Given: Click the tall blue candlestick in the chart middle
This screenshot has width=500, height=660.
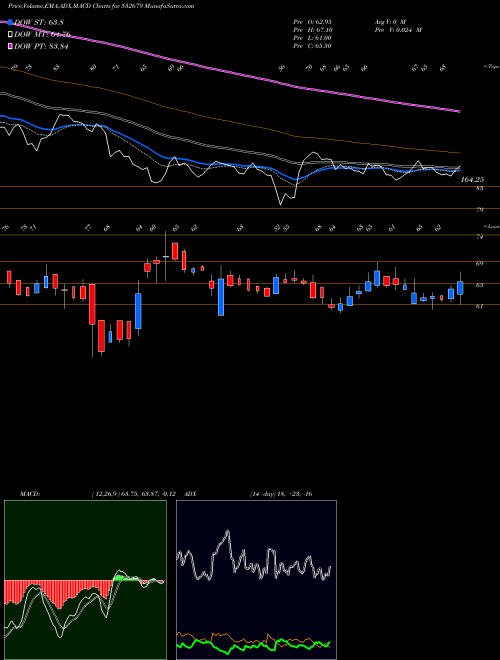Looking at the screenshot, I should coord(221,297).
